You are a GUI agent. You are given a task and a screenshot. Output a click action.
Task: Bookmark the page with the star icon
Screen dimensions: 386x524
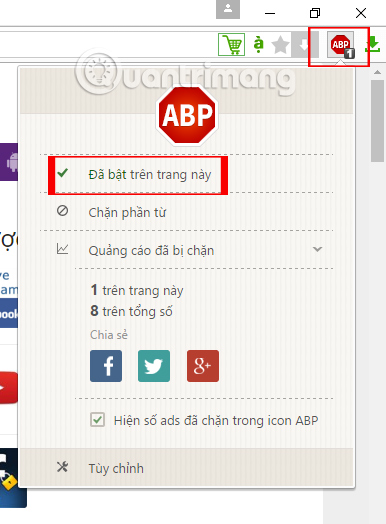[280, 45]
